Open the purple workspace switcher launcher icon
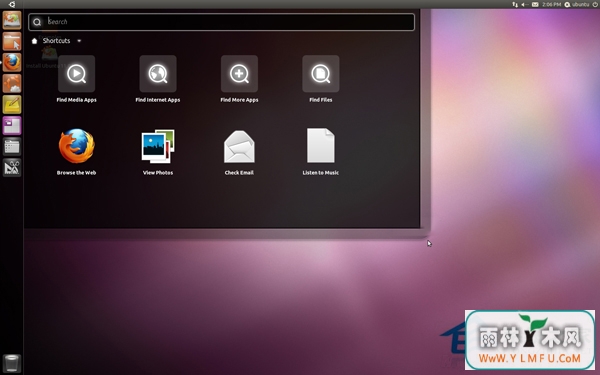Screen dimensions: 600x375 point(12,126)
